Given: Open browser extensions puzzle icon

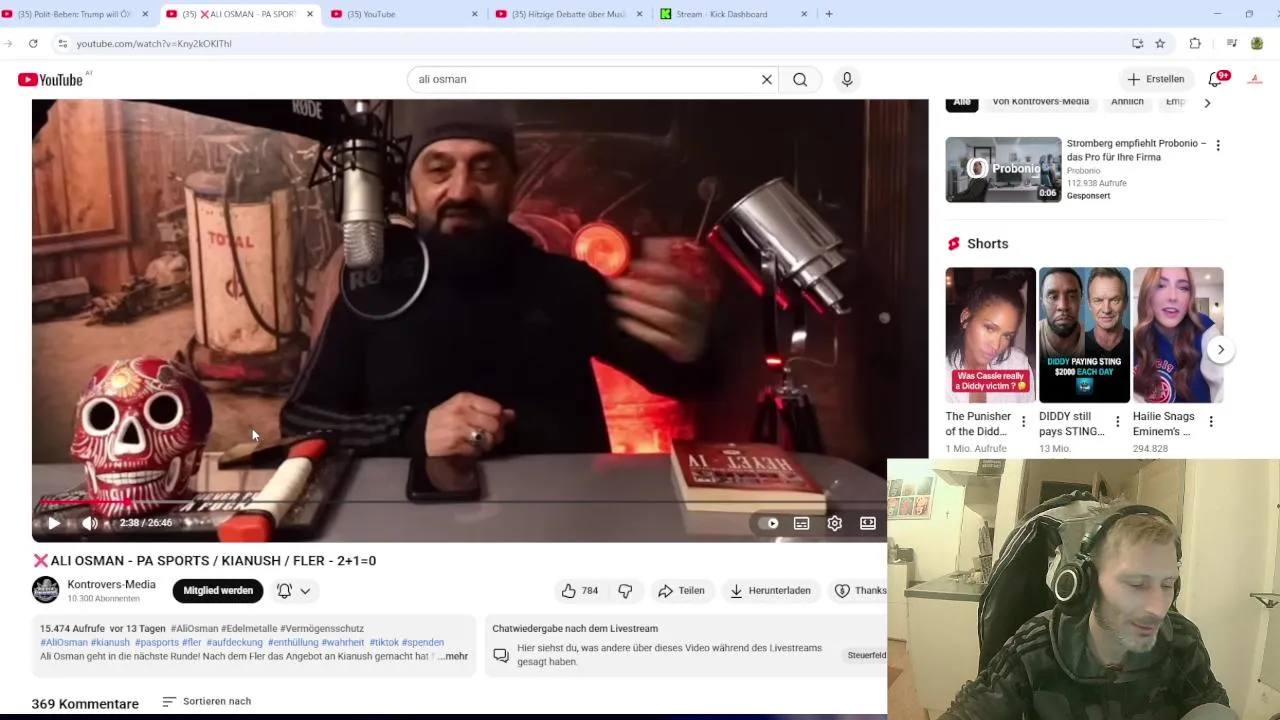Looking at the screenshot, I should pos(1195,43).
